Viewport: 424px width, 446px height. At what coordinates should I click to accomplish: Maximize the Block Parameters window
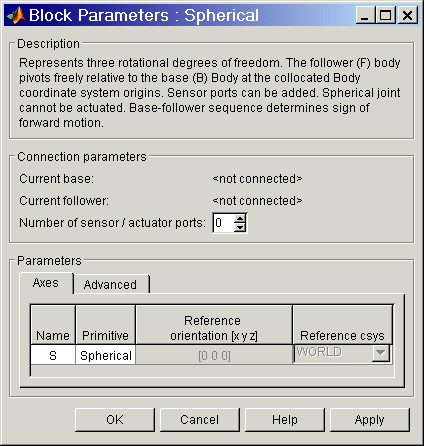pyautogui.click(x=386, y=16)
